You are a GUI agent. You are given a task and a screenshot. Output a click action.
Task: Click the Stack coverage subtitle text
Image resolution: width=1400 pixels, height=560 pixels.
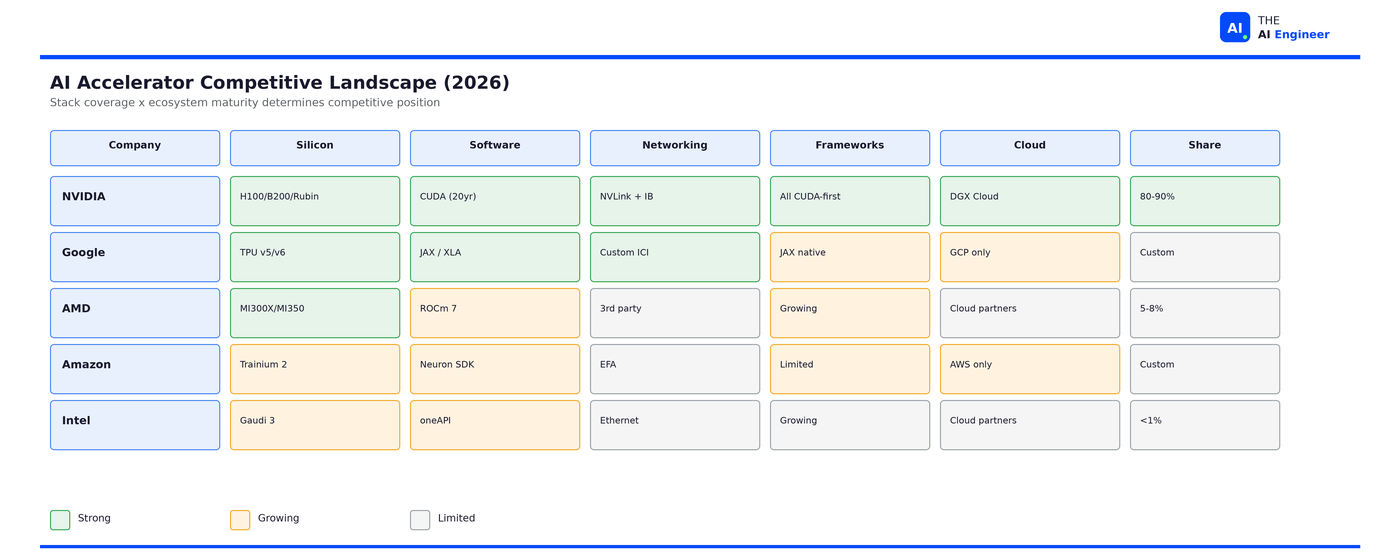[x=245, y=103]
